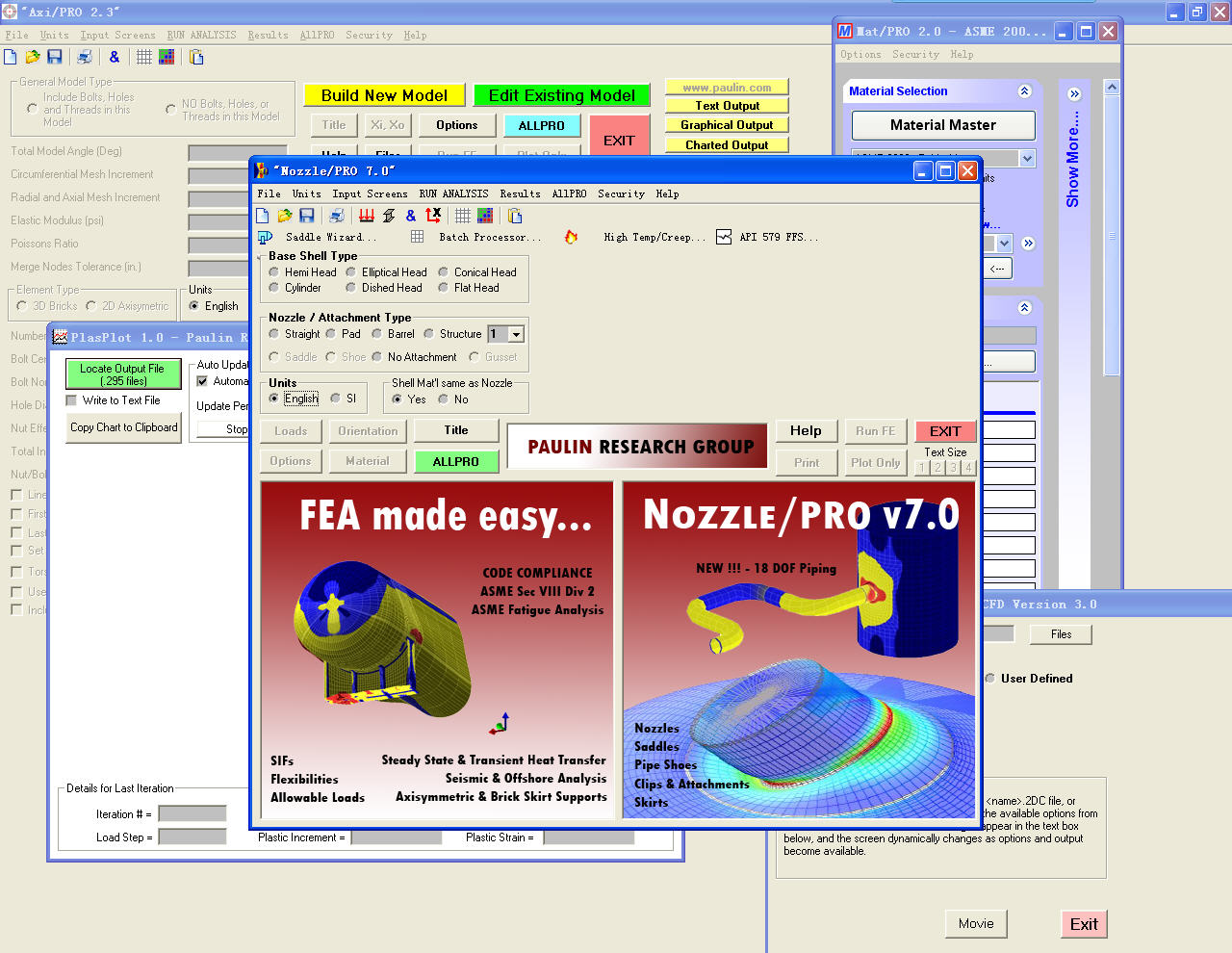Click the Movie button
Viewport: 1232px width, 953px height.
(x=976, y=924)
